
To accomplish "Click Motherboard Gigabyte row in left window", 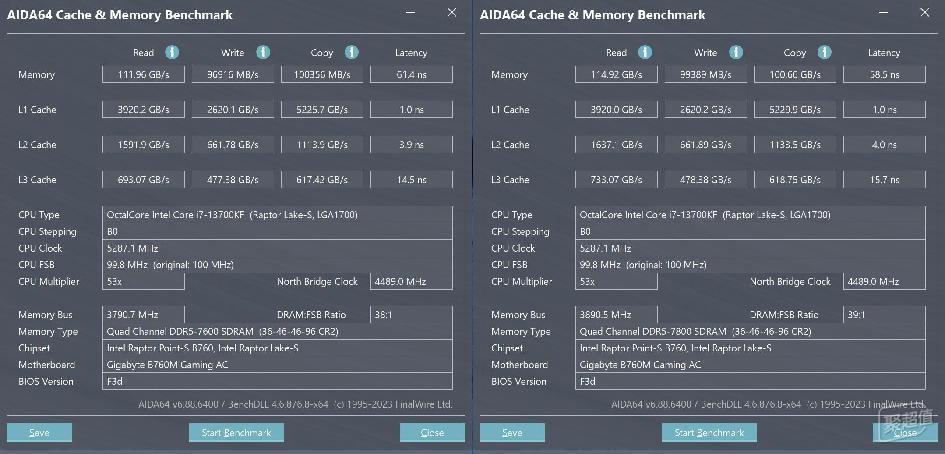I will pyautogui.click(x=277, y=365).
